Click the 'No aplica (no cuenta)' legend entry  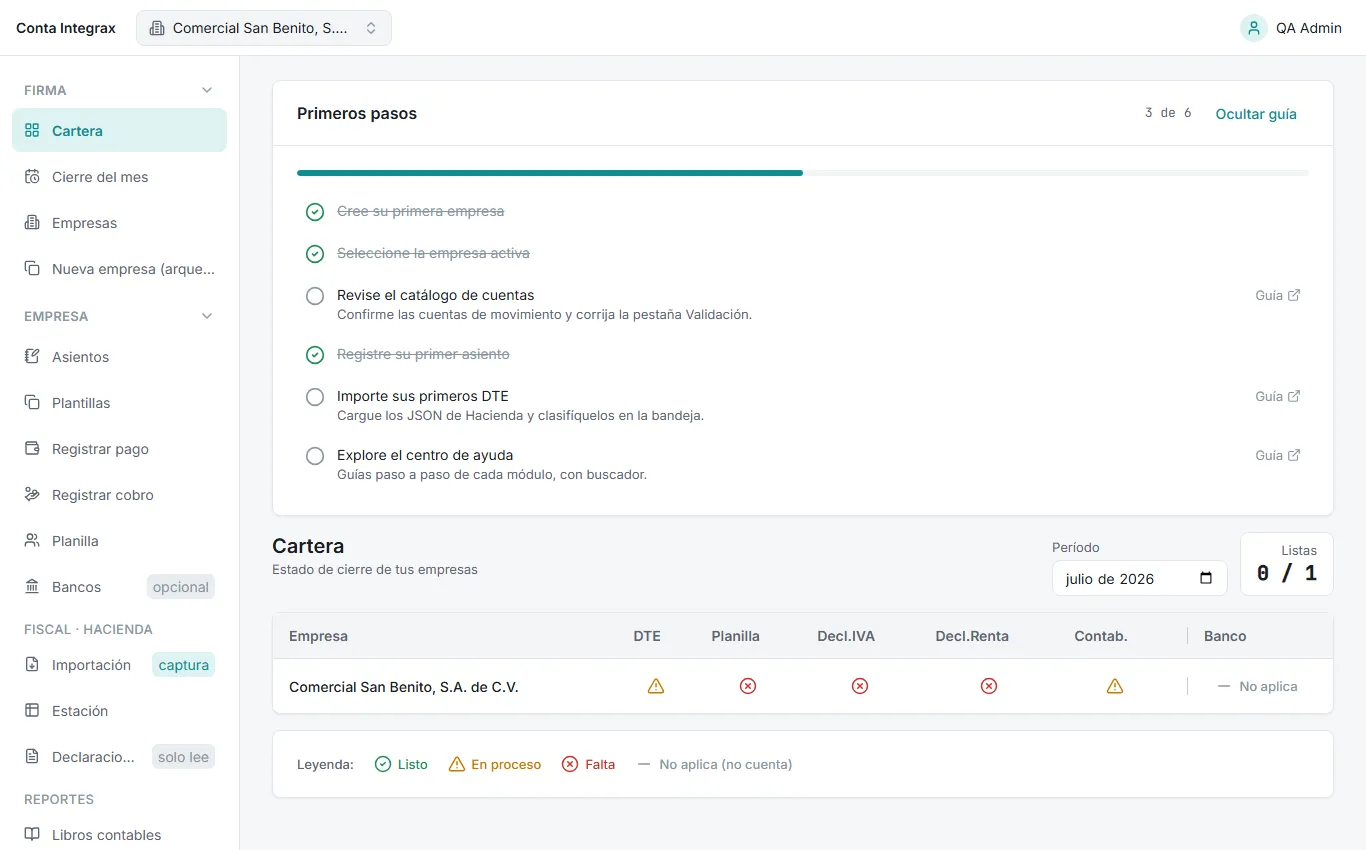(714, 764)
